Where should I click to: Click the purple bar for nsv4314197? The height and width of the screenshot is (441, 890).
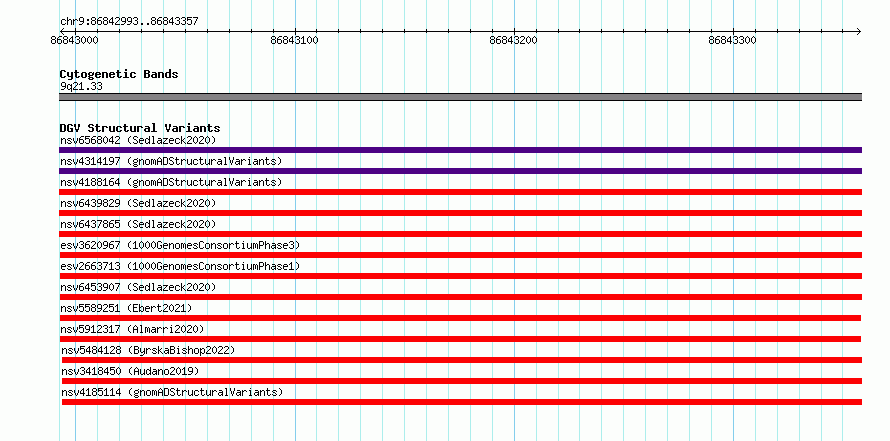point(460,171)
